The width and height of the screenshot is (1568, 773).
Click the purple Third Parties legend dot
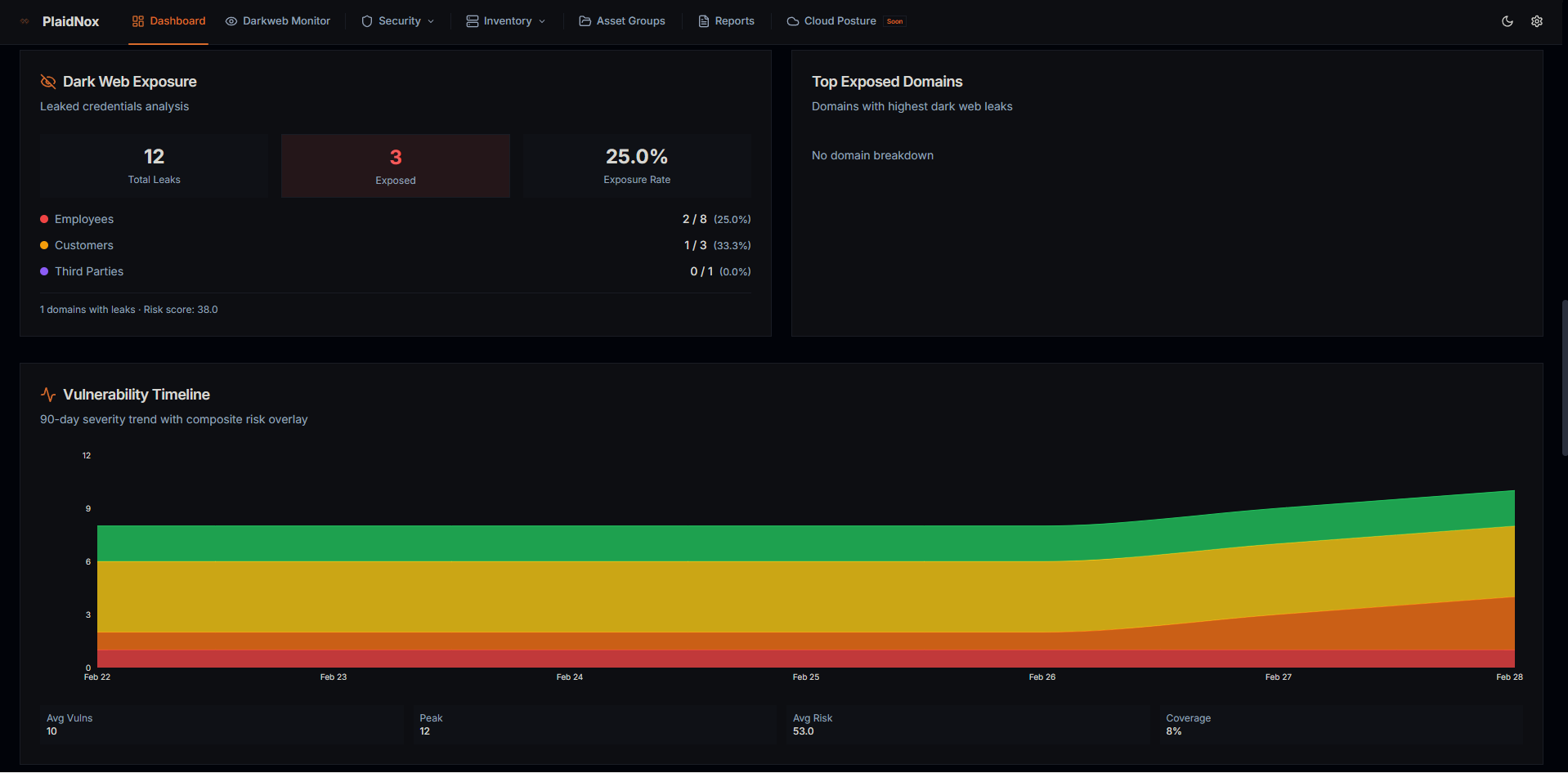pyautogui.click(x=44, y=271)
